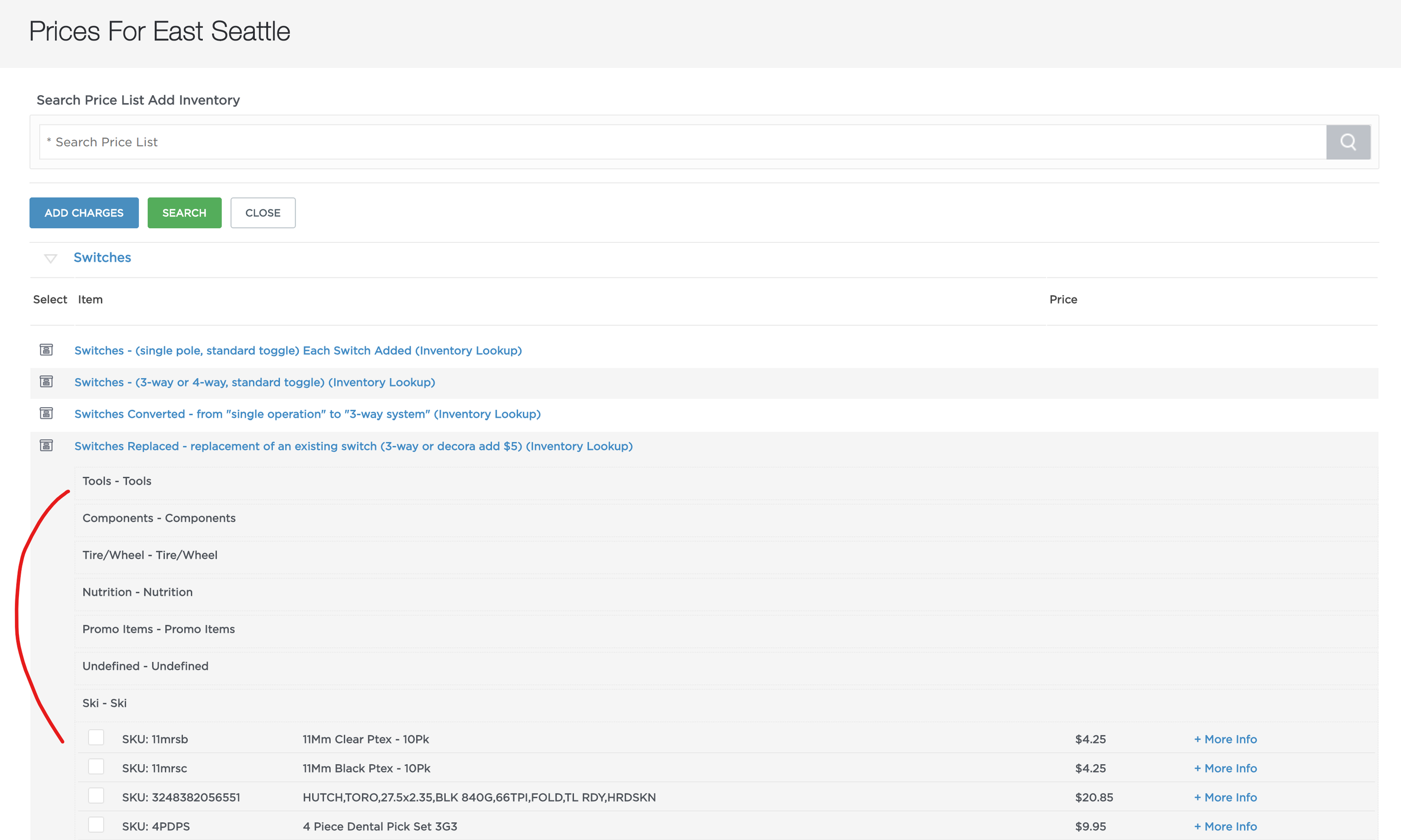
Task: Open inventory lookup icon for Switches Converted row
Action: click(46, 413)
